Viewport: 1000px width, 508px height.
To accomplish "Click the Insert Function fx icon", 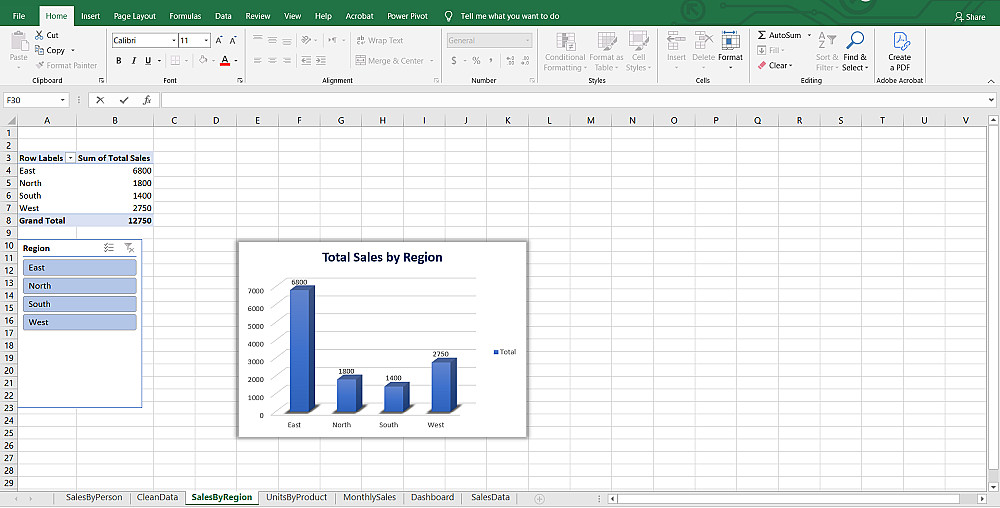I will pyautogui.click(x=146, y=100).
